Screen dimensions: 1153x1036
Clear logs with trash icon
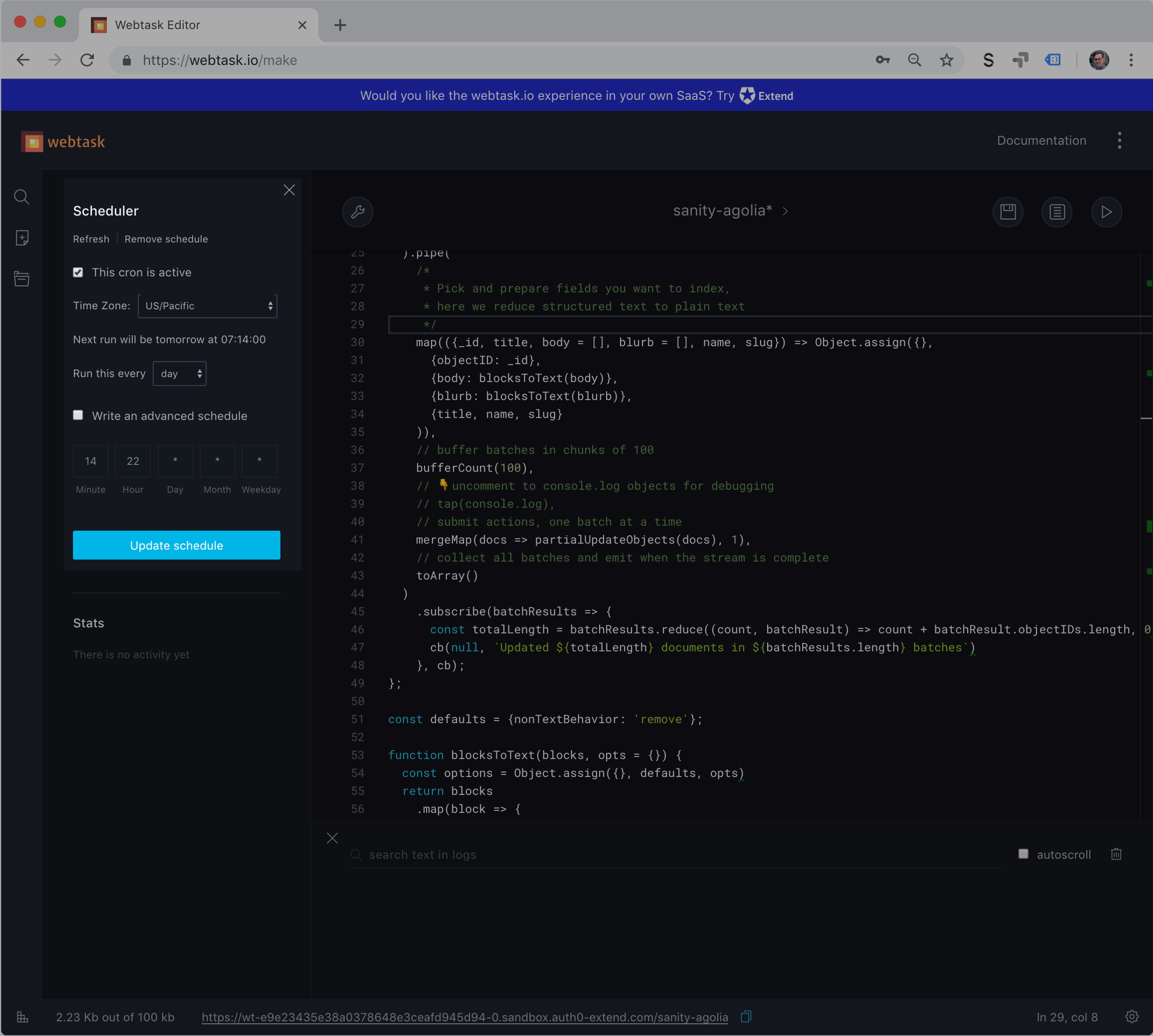click(1116, 854)
